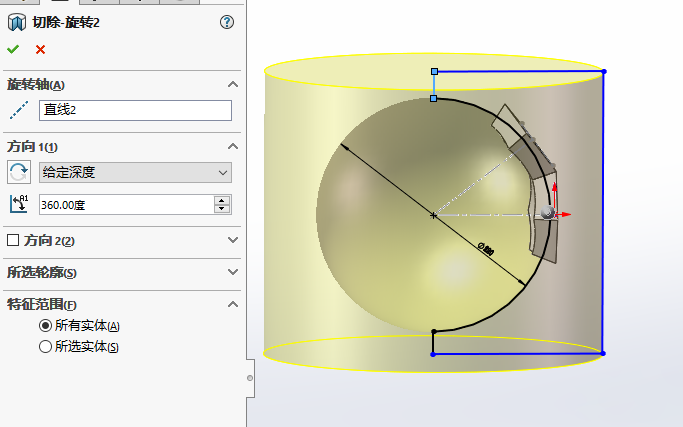Click the 切除-旋转2 feature icon in header

click(17, 21)
